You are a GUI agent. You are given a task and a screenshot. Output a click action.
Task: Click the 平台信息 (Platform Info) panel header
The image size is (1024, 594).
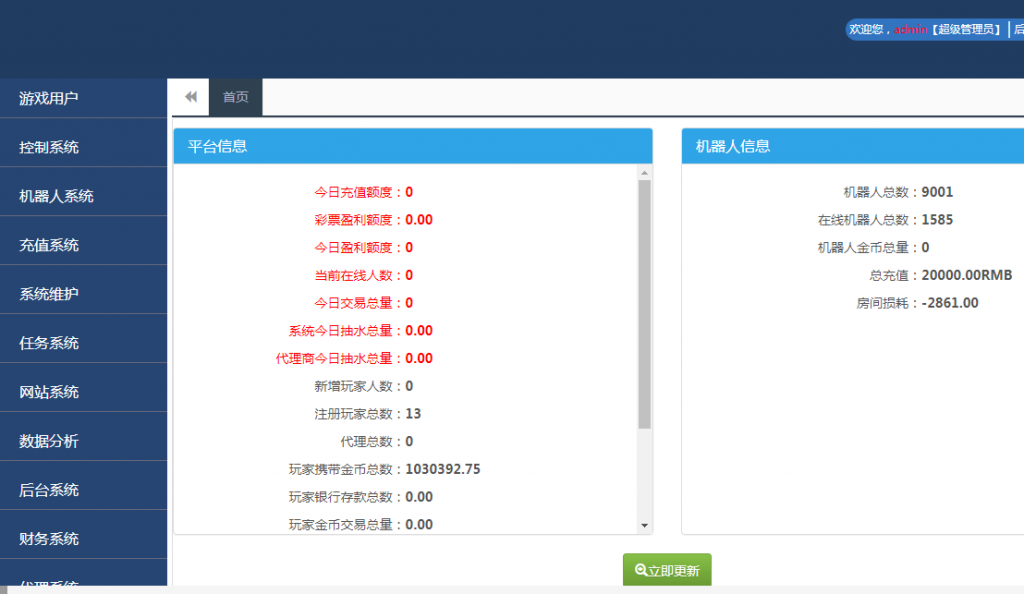click(x=413, y=146)
